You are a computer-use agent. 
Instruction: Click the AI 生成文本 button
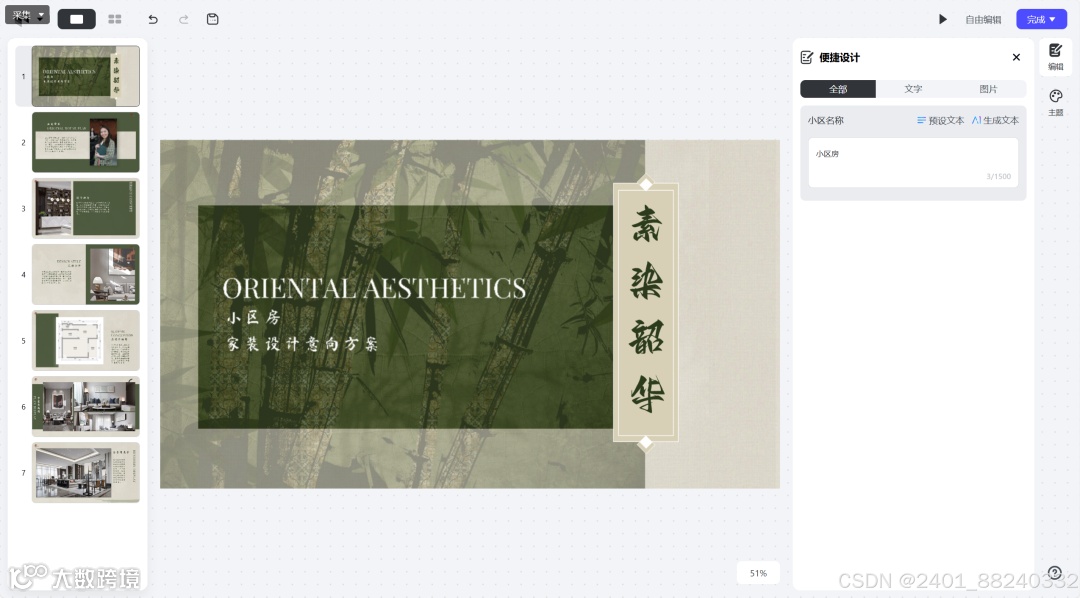(995, 120)
